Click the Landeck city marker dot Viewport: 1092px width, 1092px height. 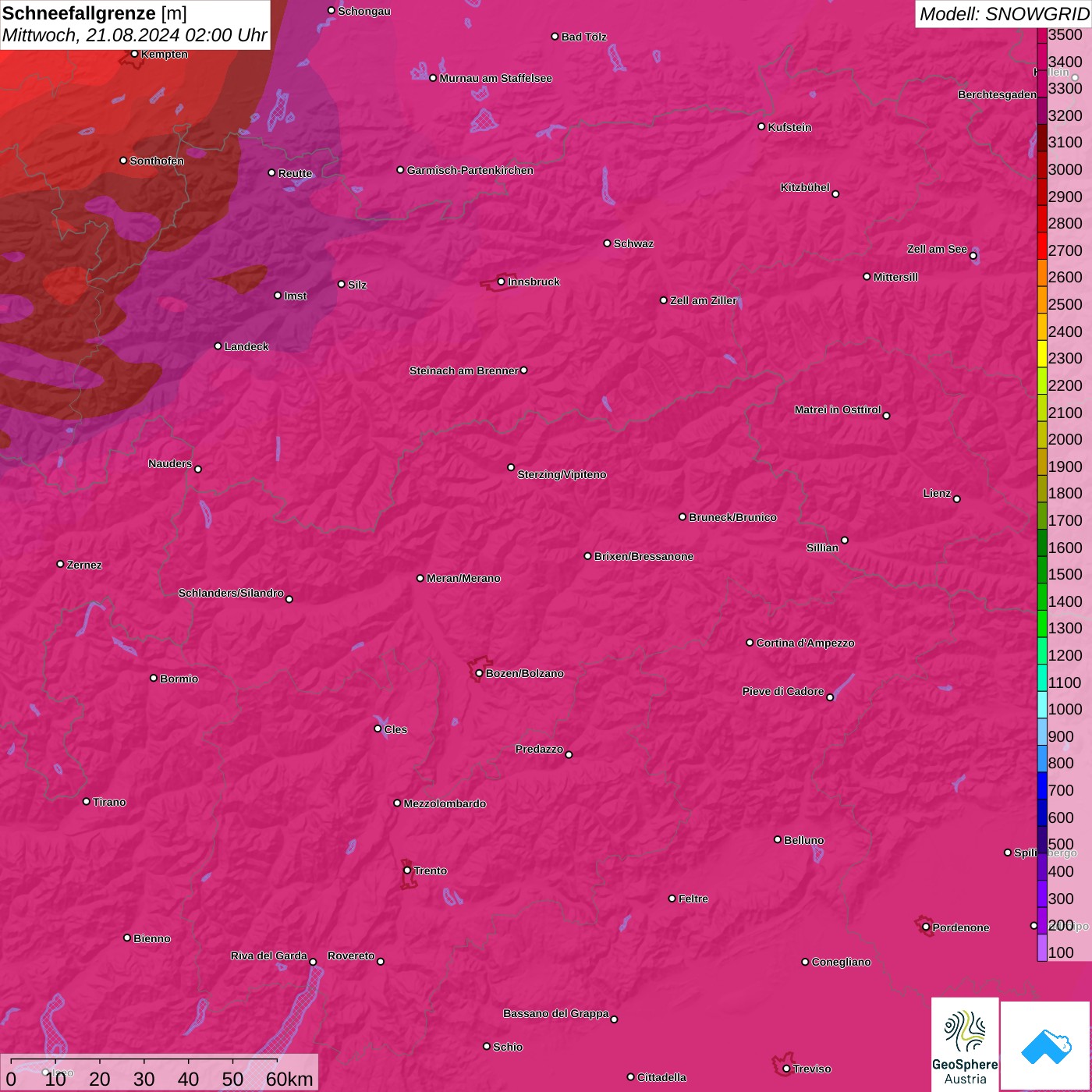[x=218, y=346]
